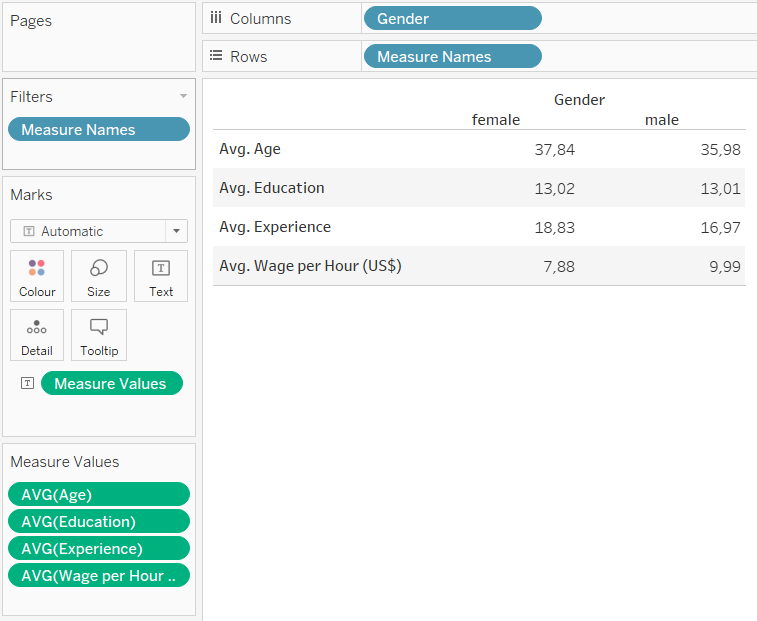Click Avg. Wage per Hour (US$) row label
Image resolution: width=757 pixels, height=621 pixels.
[310, 266]
